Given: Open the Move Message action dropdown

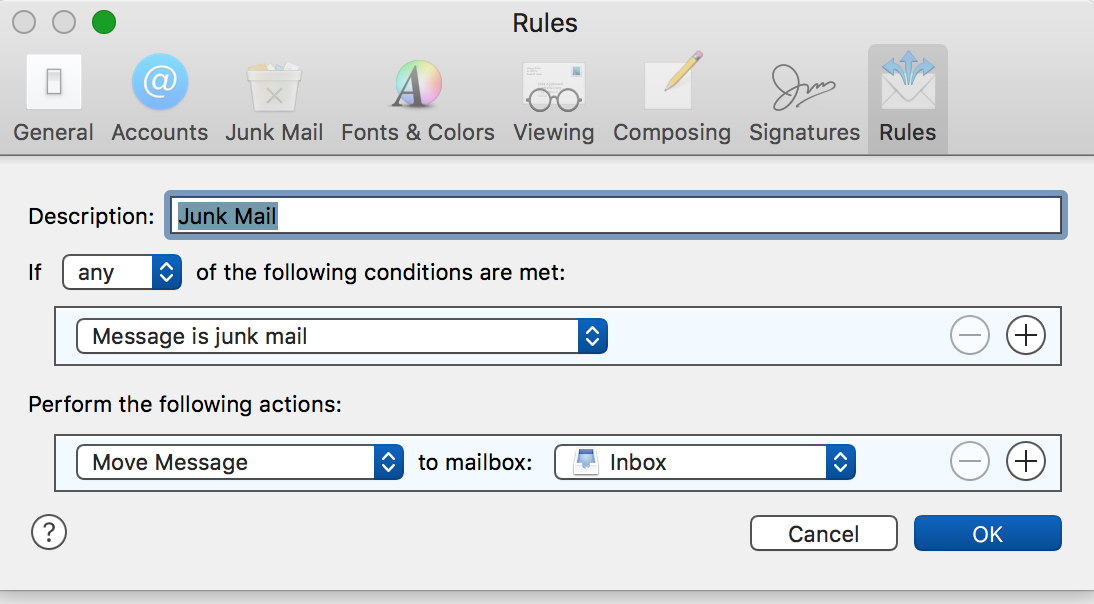Looking at the screenshot, I should (x=240, y=462).
